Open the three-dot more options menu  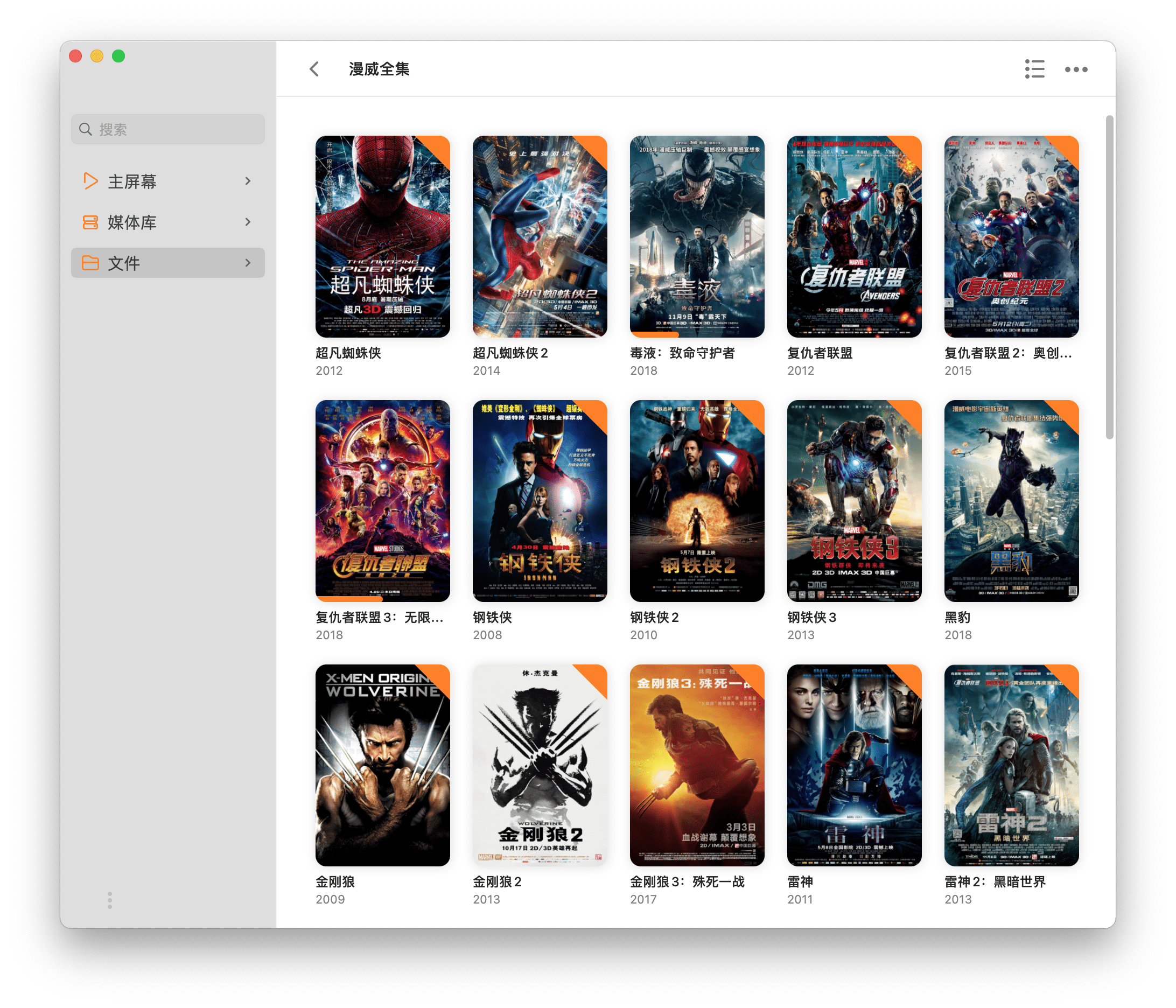pos(1075,69)
